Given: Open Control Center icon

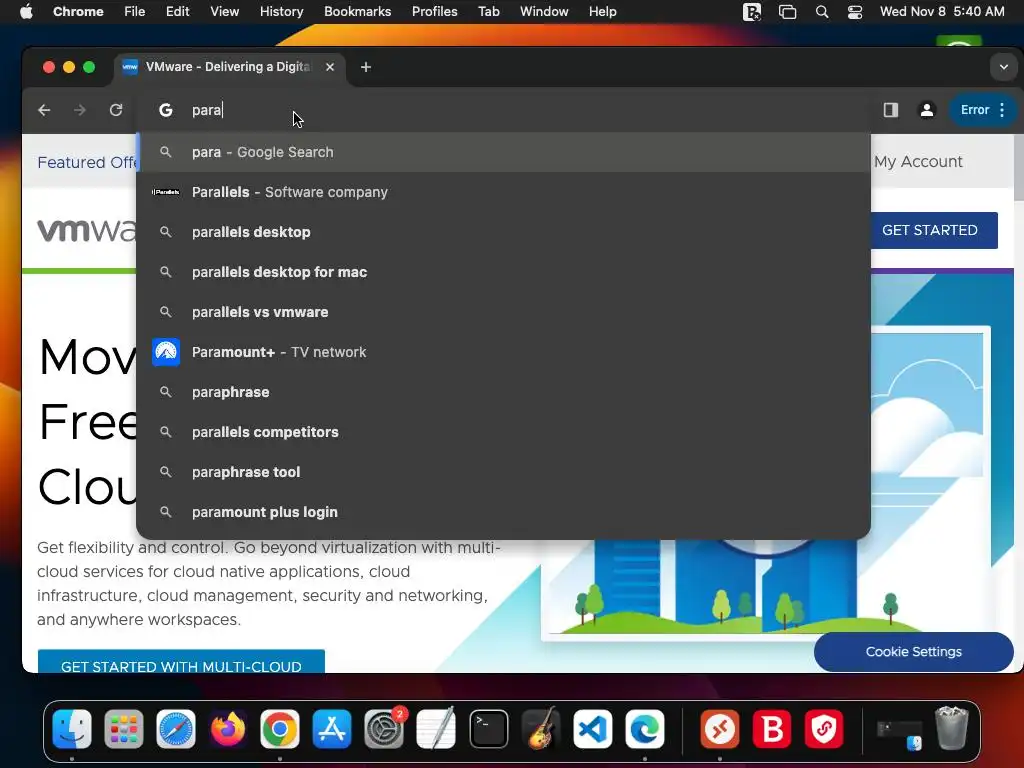Looking at the screenshot, I should [x=855, y=12].
